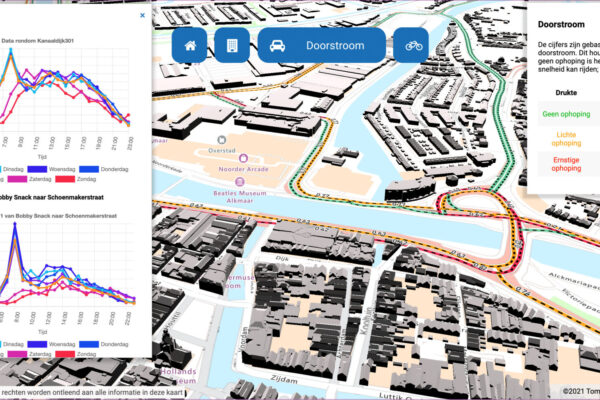This screenshot has width=600, height=400.
Task: Switch to the bicycle traffic button
Action: click(411, 45)
